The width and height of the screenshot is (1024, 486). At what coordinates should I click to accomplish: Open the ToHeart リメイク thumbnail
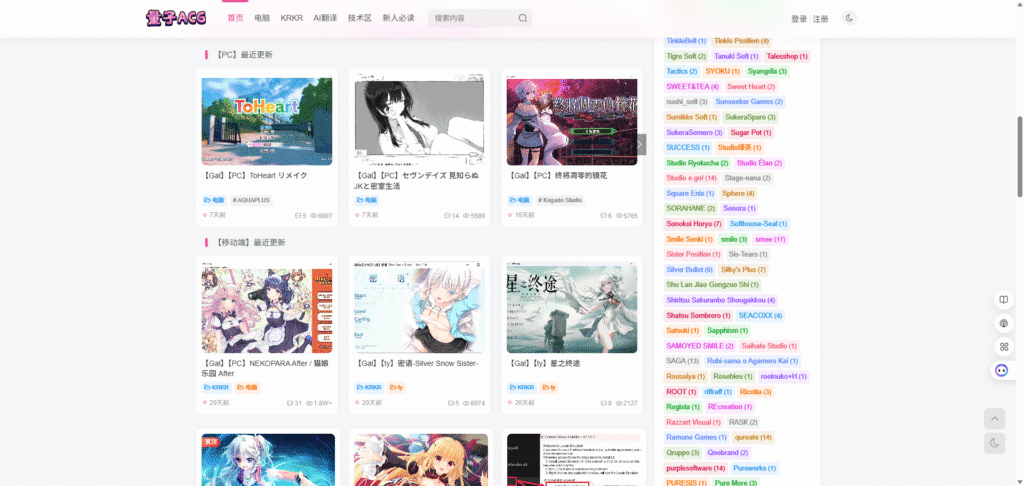pyautogui.click(x=266, y=121)
